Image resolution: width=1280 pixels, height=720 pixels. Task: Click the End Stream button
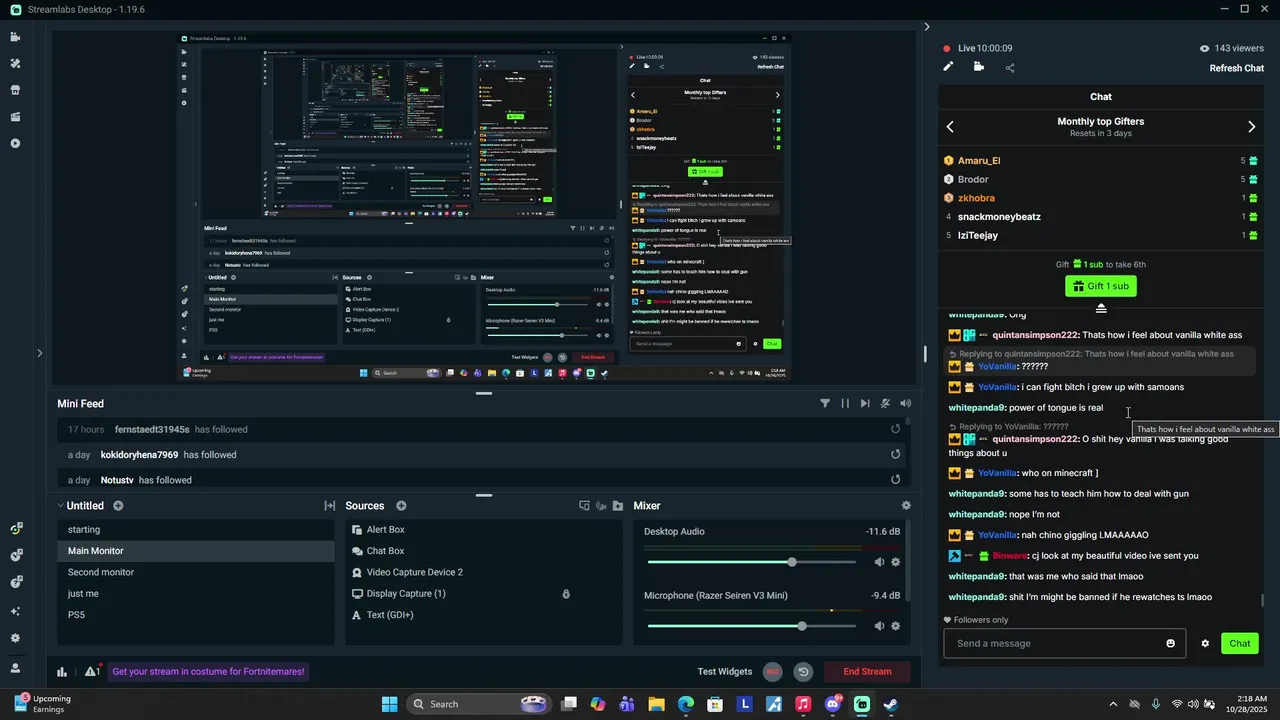[x=867, y=672]
